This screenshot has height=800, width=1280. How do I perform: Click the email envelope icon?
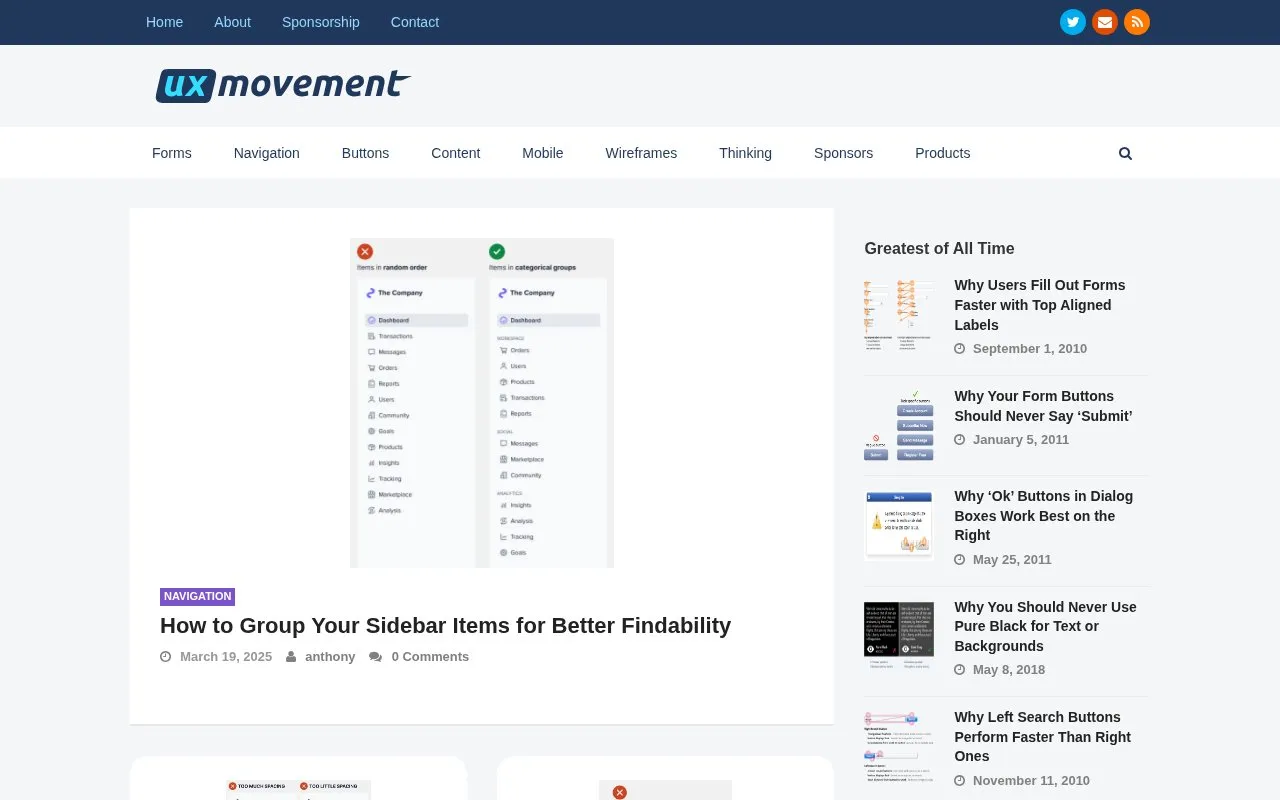pos(1105,22)
